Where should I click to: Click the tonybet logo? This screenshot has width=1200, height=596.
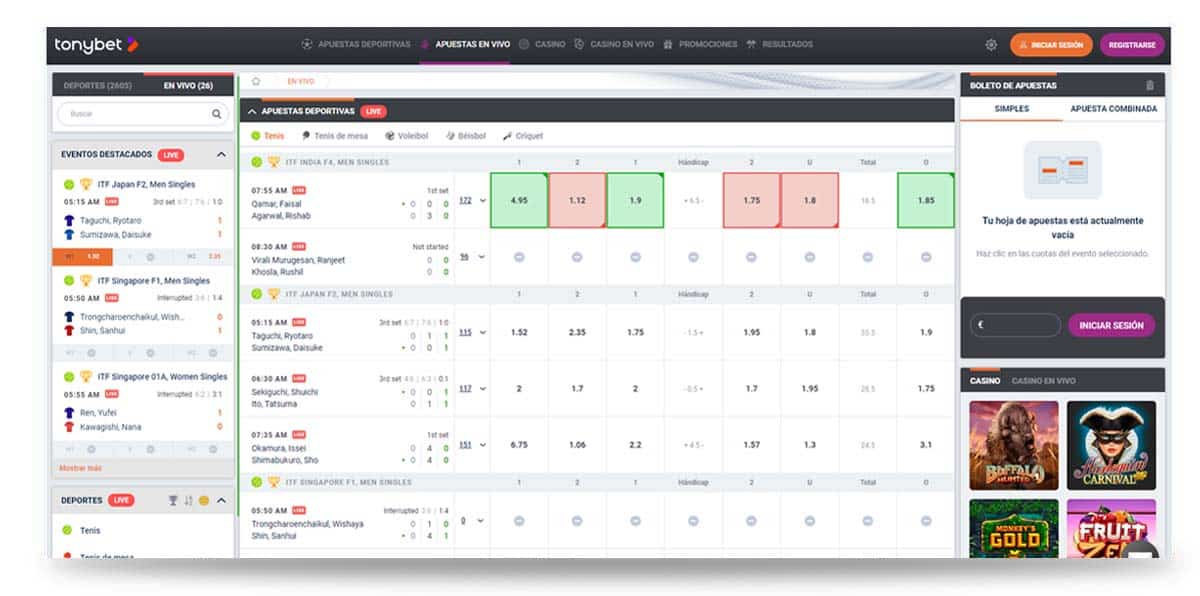tap(96, 45)
